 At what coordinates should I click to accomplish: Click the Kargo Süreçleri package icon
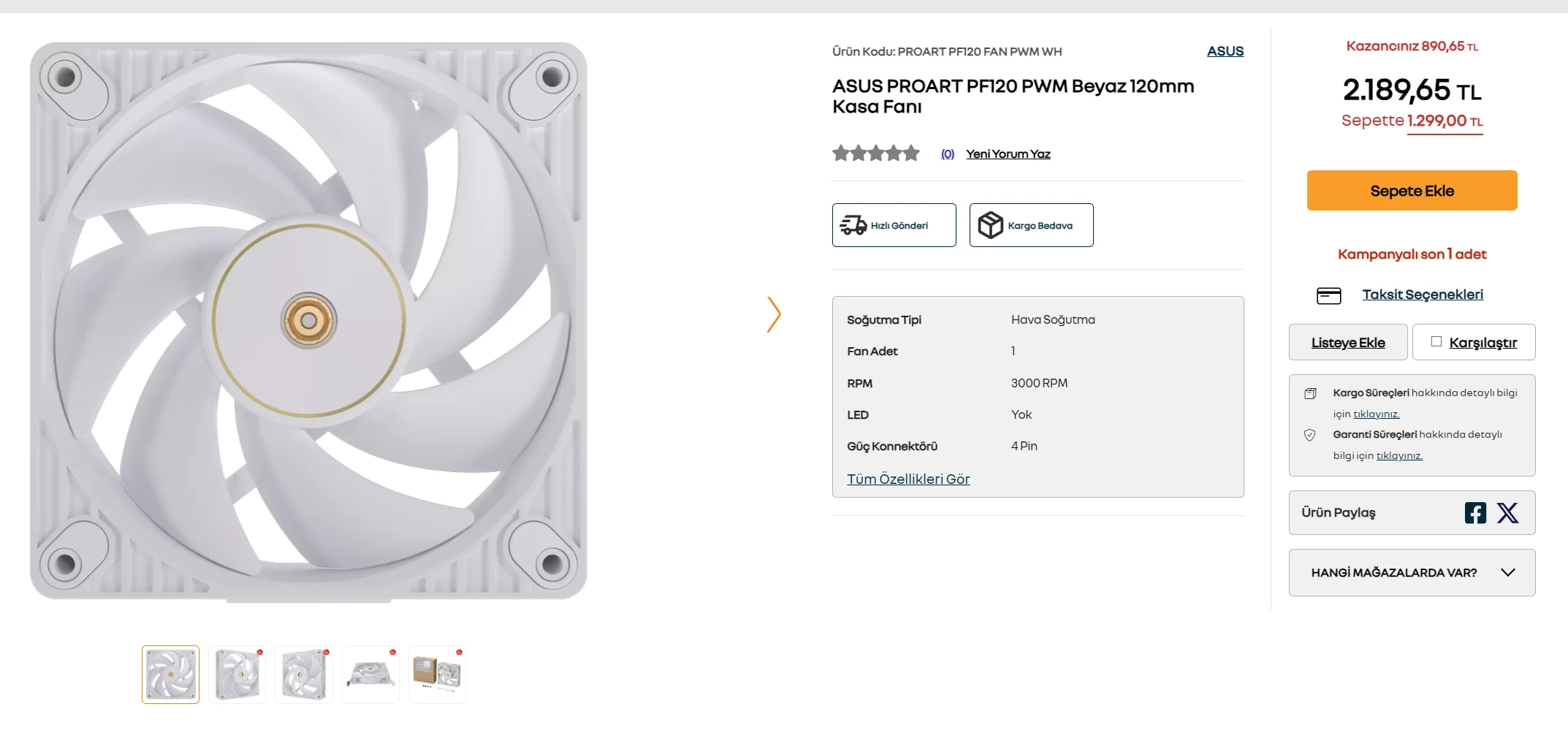click(x=1310, y=393)
